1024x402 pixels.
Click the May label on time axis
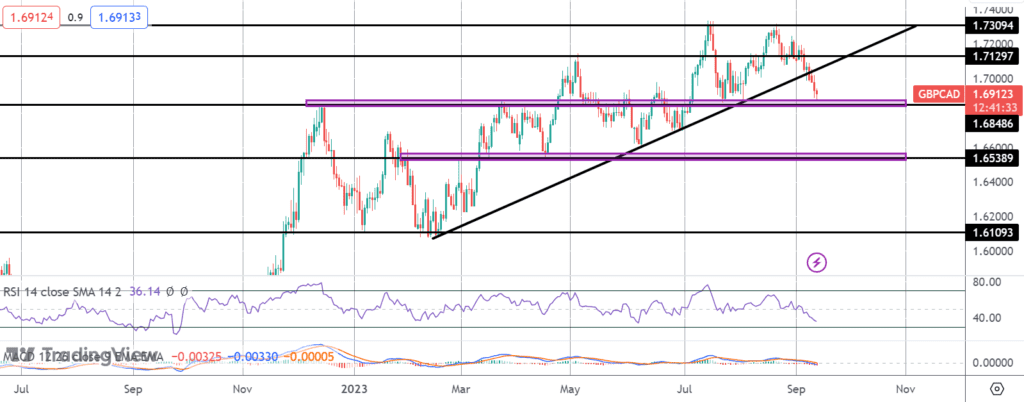click(x=570, y=388)
